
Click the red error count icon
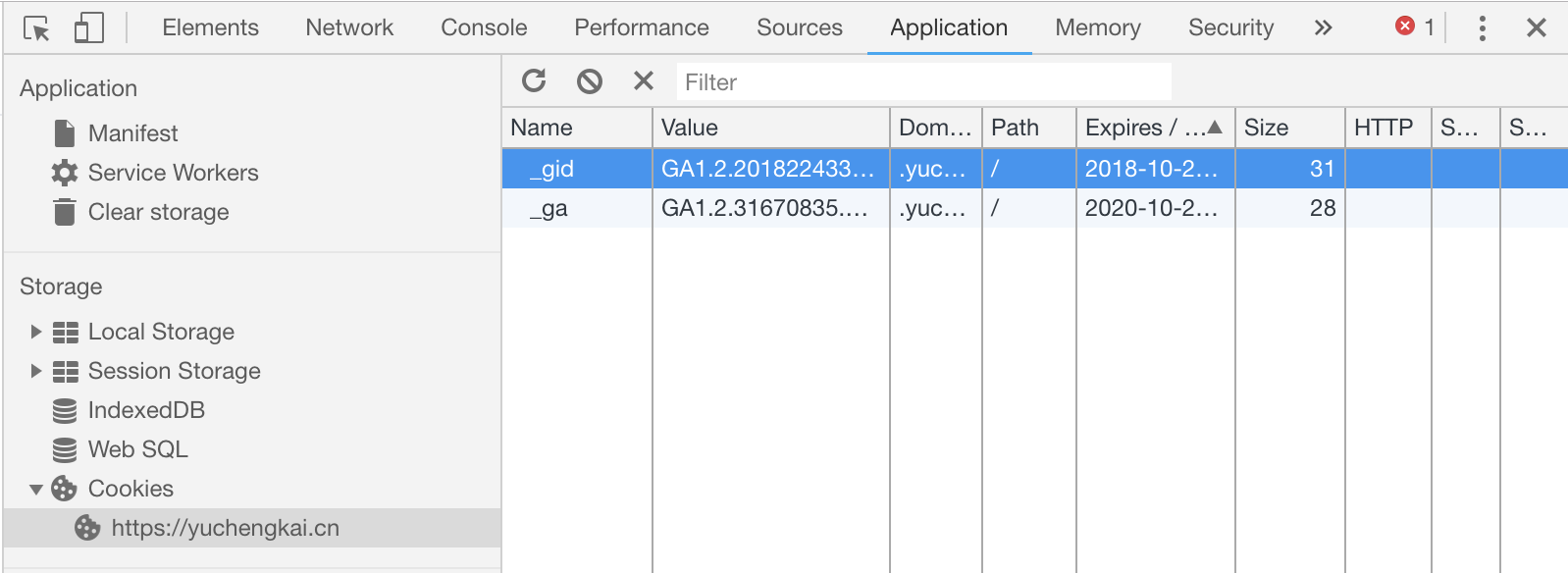[x=1405, y=26]
